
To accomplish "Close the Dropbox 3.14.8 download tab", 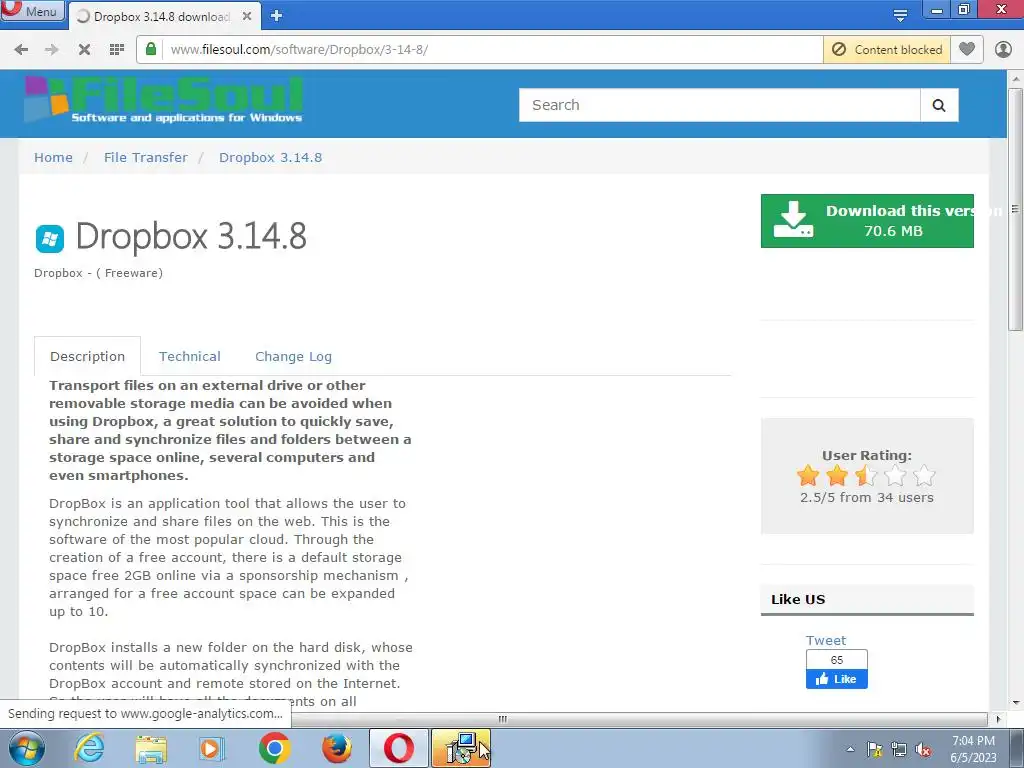I will tap(247, 16).
